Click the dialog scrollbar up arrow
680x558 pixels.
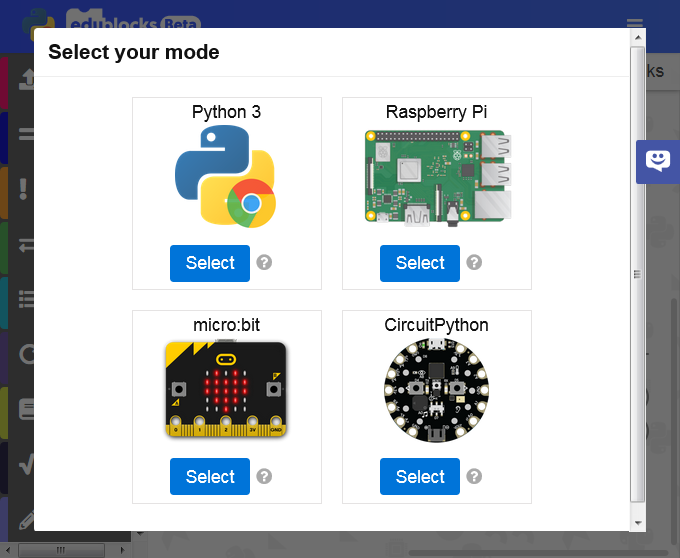(x=638, y=38)
